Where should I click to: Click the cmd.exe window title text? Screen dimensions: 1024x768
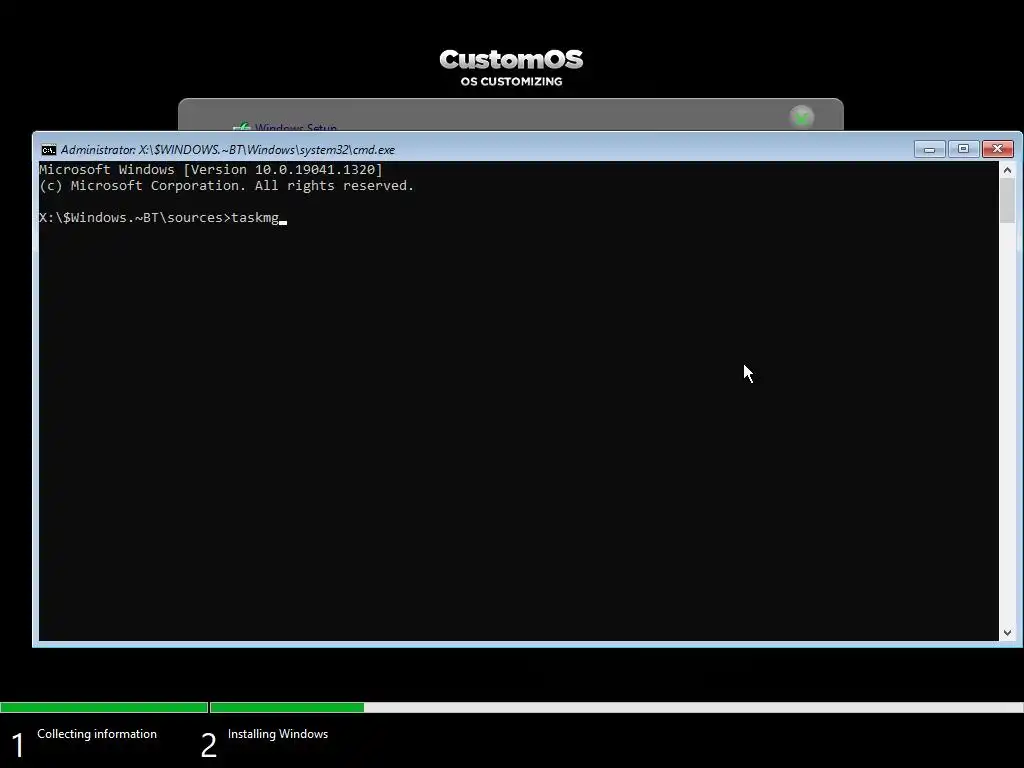pos(228,150)
